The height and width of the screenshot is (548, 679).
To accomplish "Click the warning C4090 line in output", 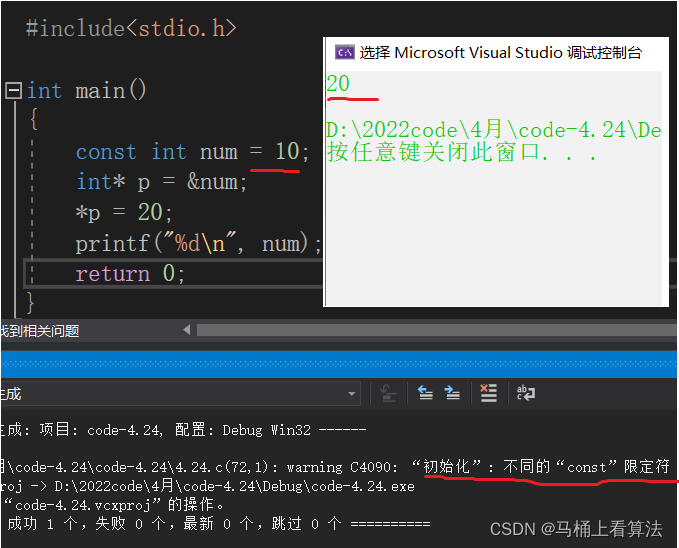I will point(340,466).
